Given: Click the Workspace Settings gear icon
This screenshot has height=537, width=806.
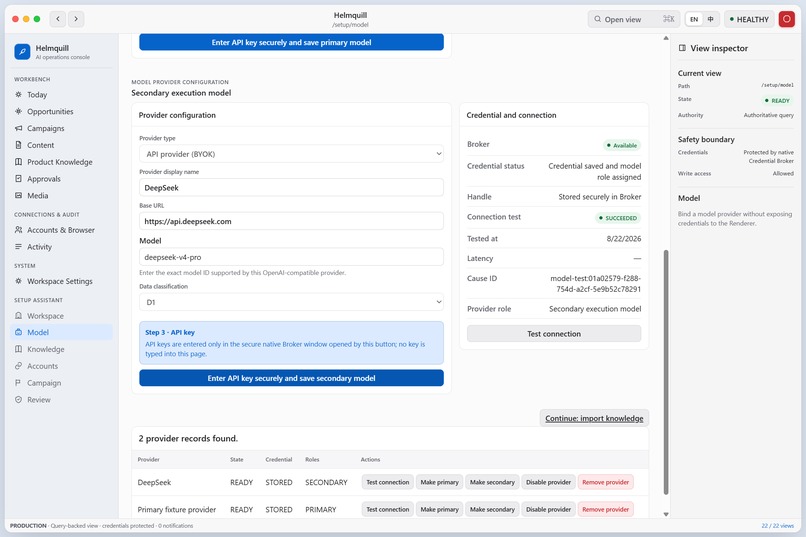Looking at the screenshot, I should tap(19, 281).
